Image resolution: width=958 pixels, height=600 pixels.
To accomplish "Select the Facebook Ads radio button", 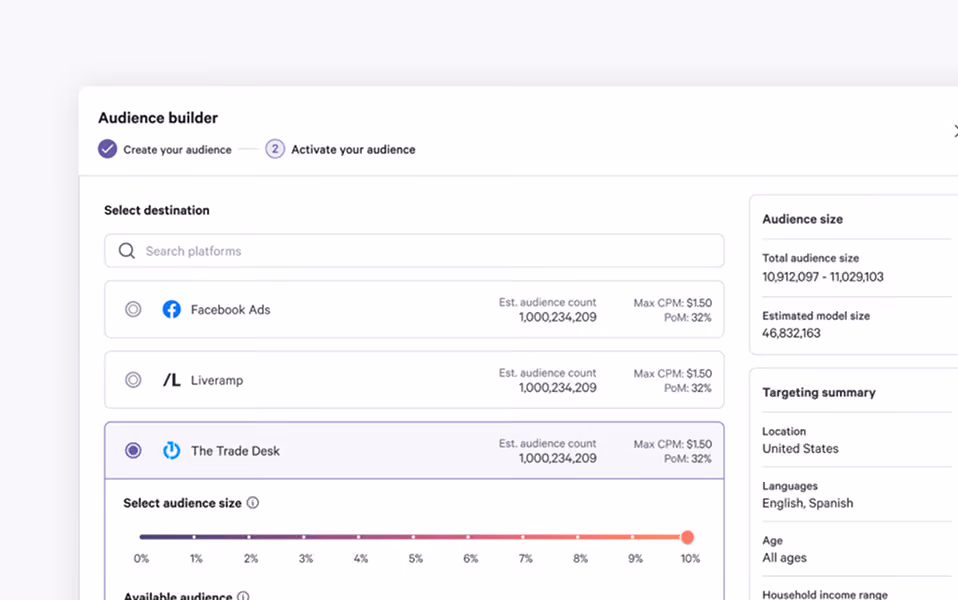I will pyautogui.click(x=133, y=309).
